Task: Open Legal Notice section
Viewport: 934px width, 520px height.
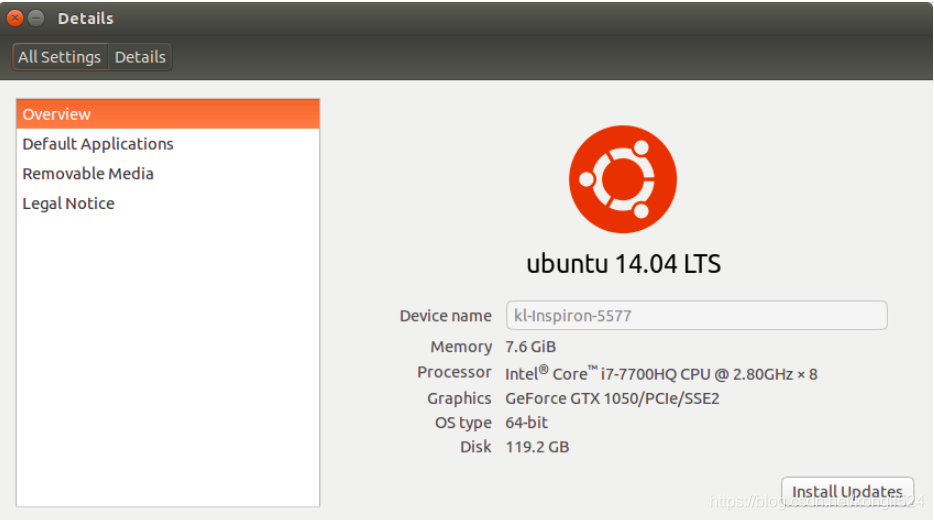Action: (168, 204)
